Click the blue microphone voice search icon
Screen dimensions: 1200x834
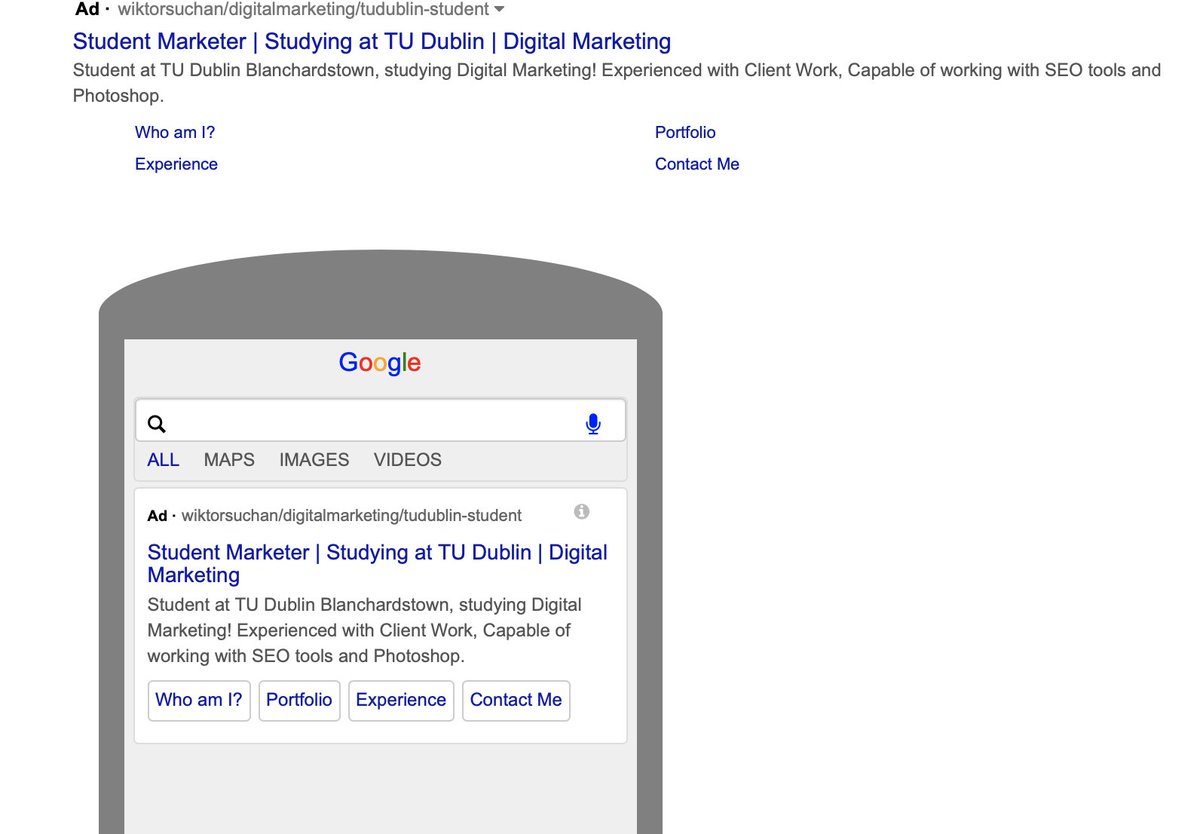pos(593,424)
